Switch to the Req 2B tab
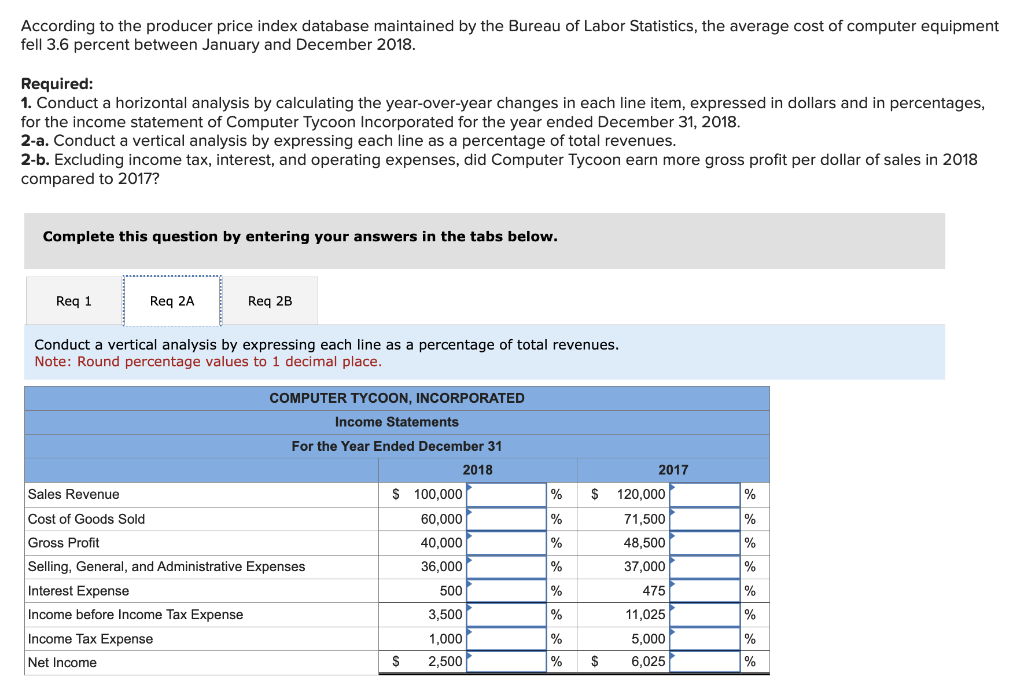This screenshot has width=1024, height=684. click(x=268, y=300)
